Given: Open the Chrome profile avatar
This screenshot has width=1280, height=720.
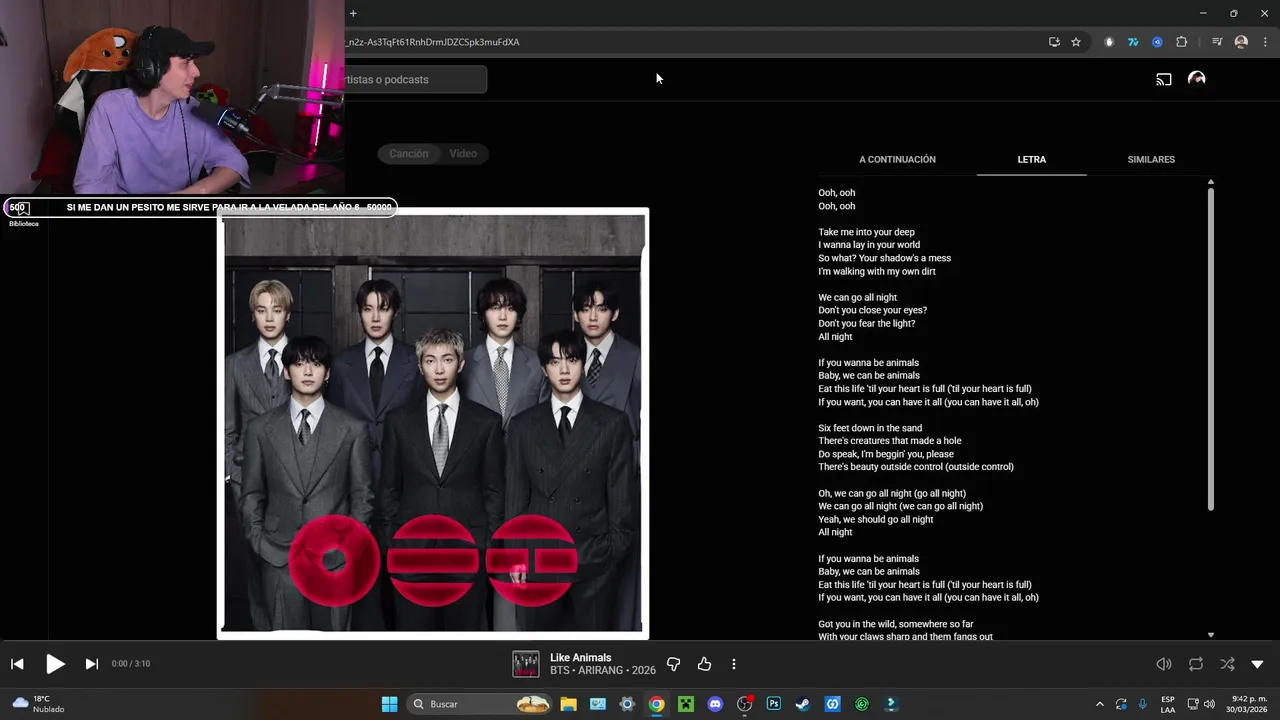Looking at the screenshot, I should 1241,42.
